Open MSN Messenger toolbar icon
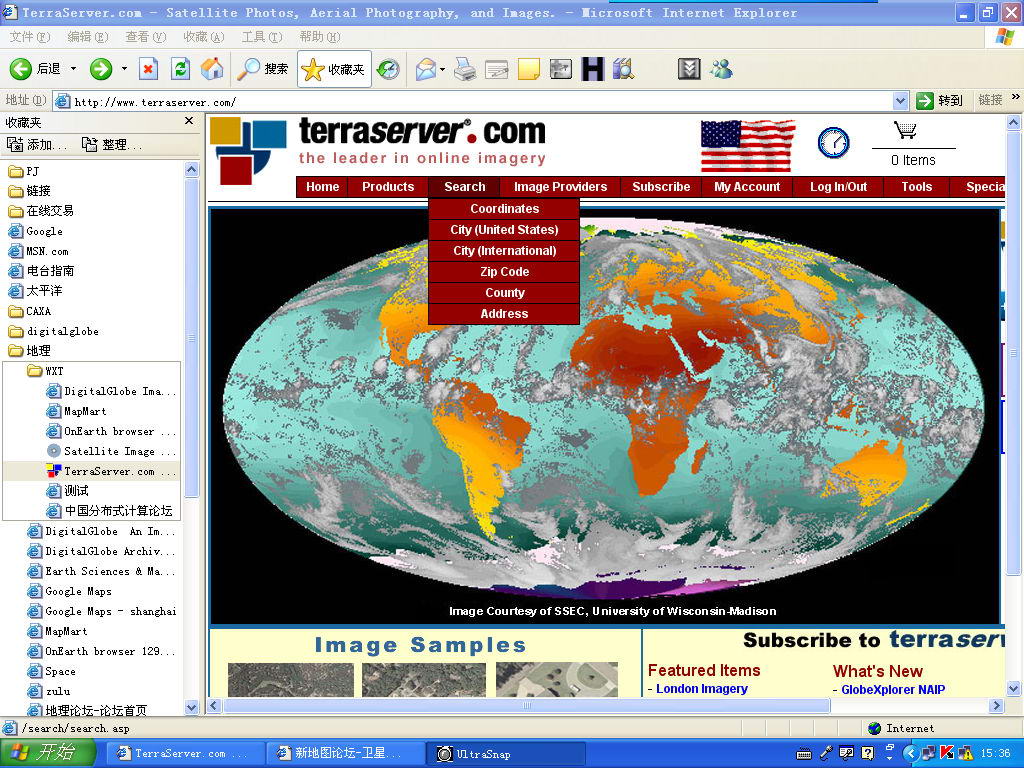The width and height of the screenshot is (1024, 768). tap(721, 69)
